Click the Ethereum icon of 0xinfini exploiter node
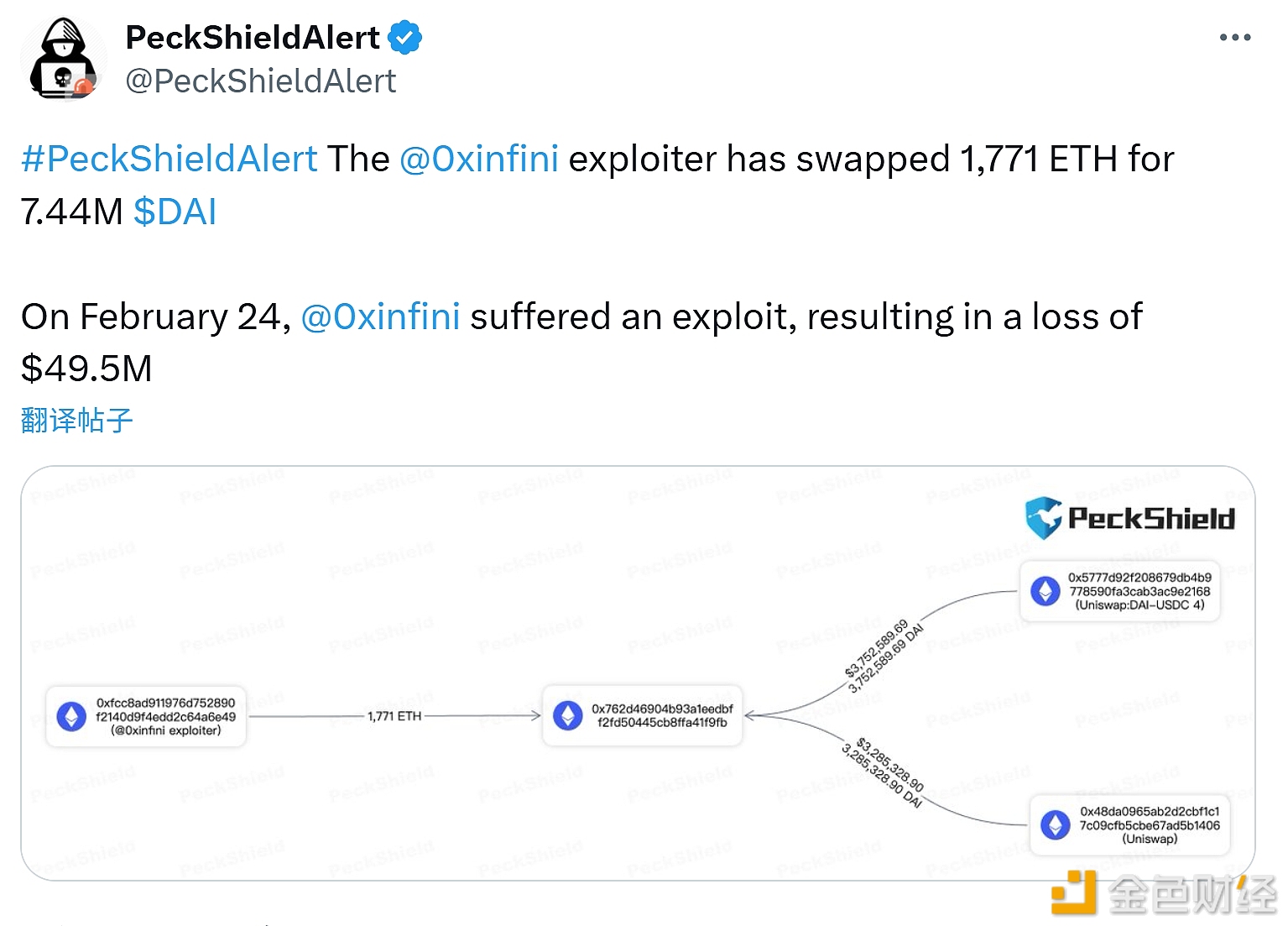 tap(71, 716)
